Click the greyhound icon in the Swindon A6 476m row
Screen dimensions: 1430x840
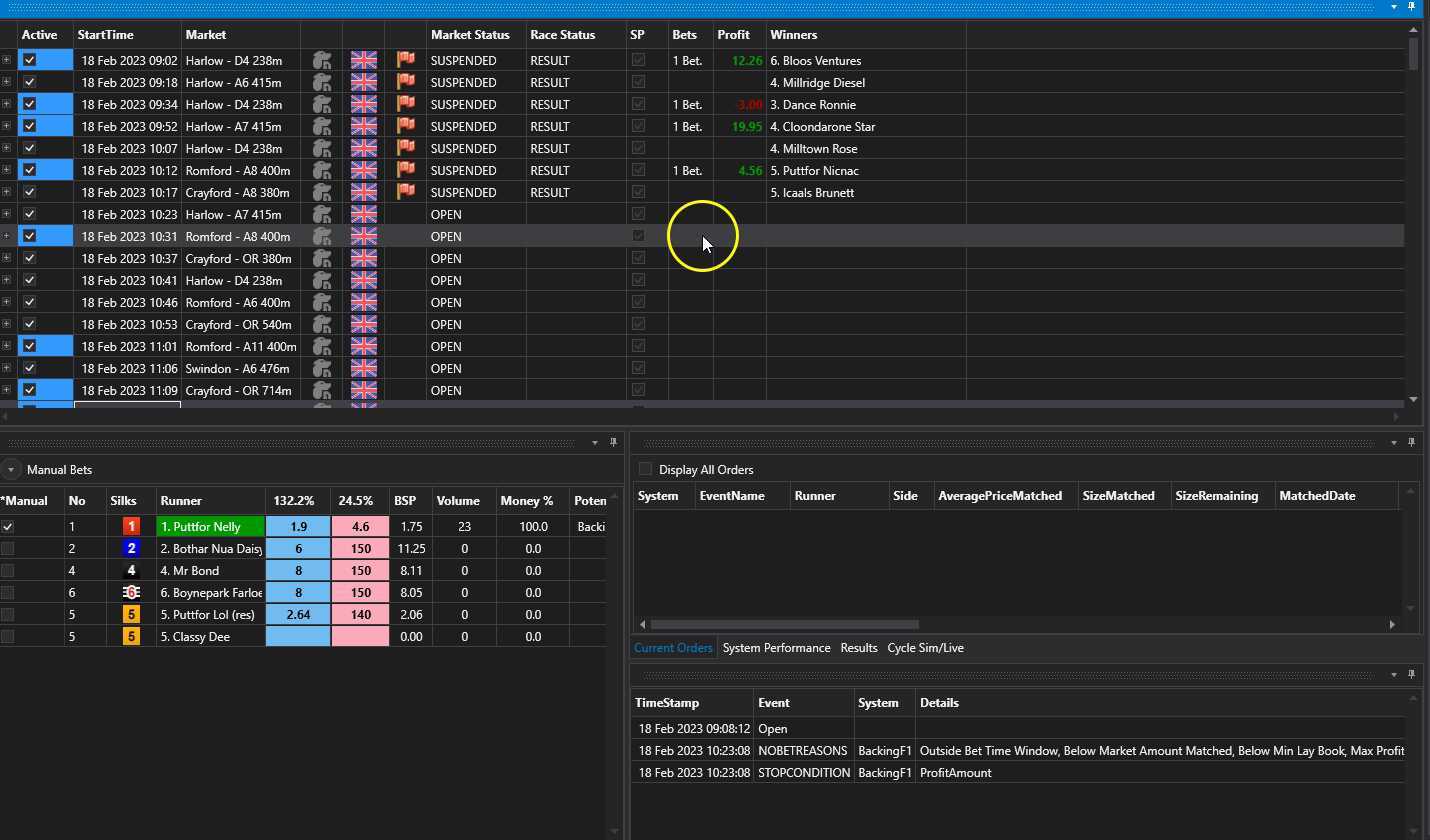point(321,369)
